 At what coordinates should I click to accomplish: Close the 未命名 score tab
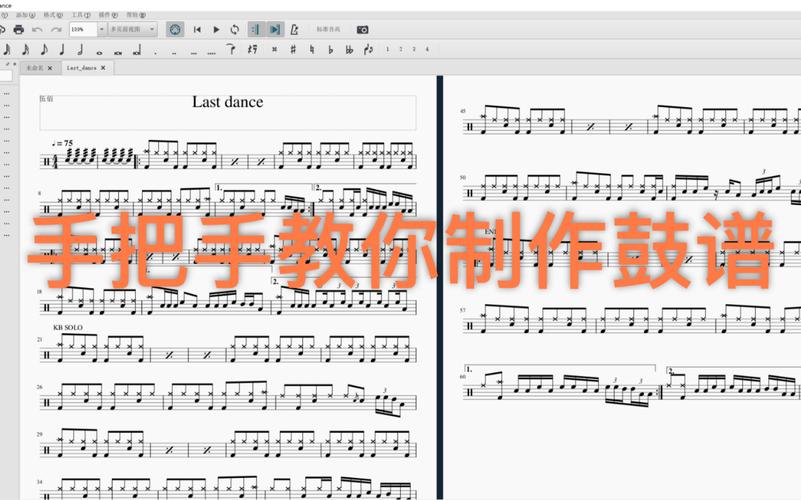tap(50, 68)
